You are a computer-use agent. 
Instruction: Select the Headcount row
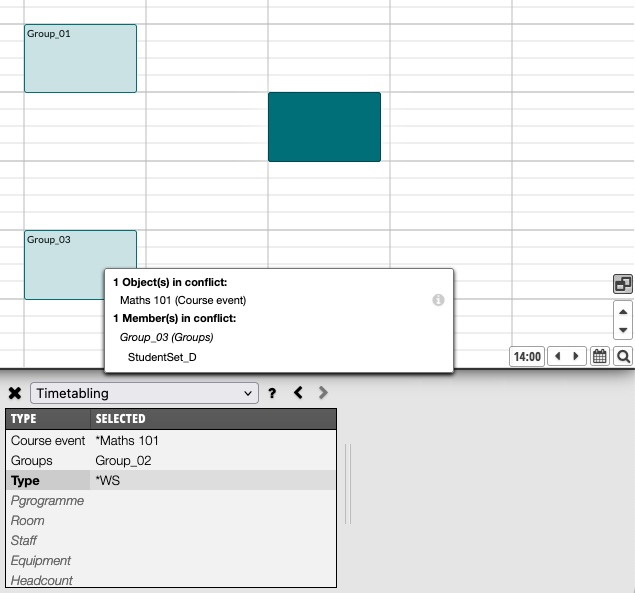point(171,580)
